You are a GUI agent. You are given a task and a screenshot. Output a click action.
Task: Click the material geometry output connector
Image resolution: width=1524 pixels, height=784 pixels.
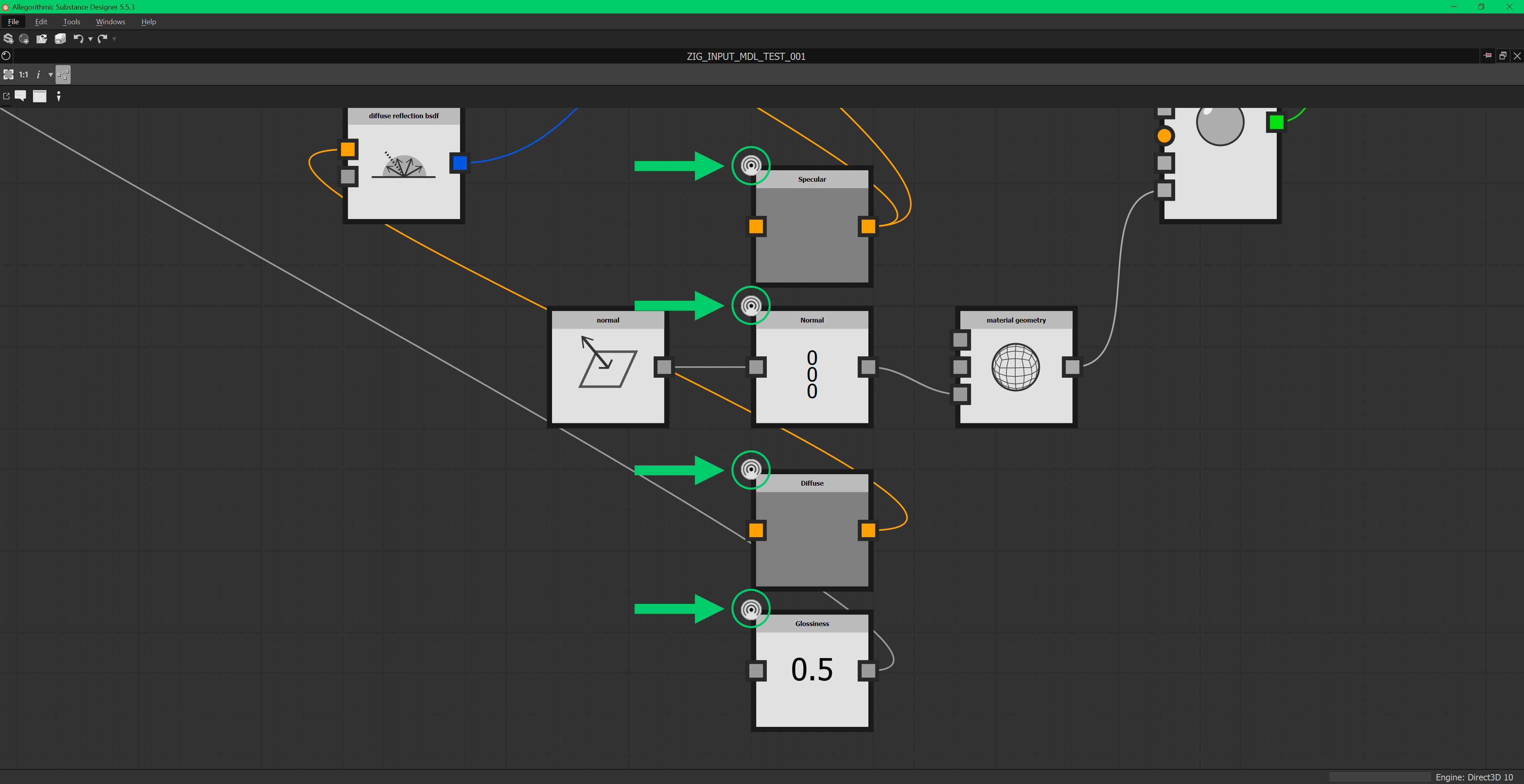click(x=1072, y=367)
